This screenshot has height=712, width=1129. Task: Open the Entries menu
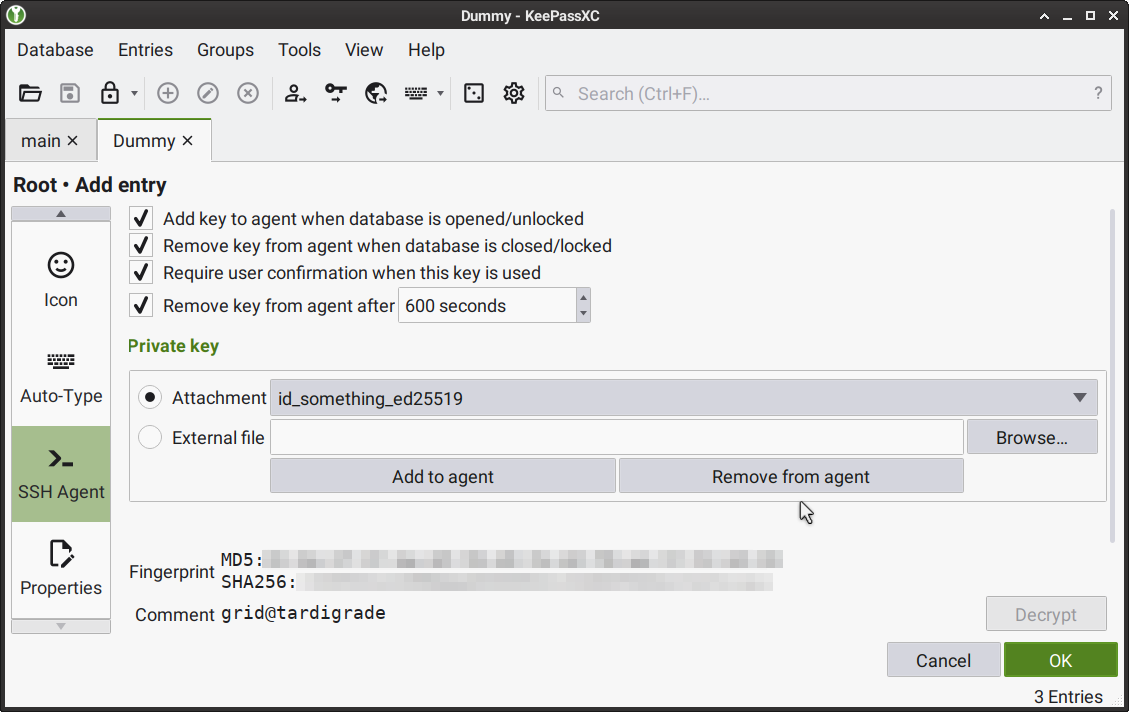click(145, 49)
